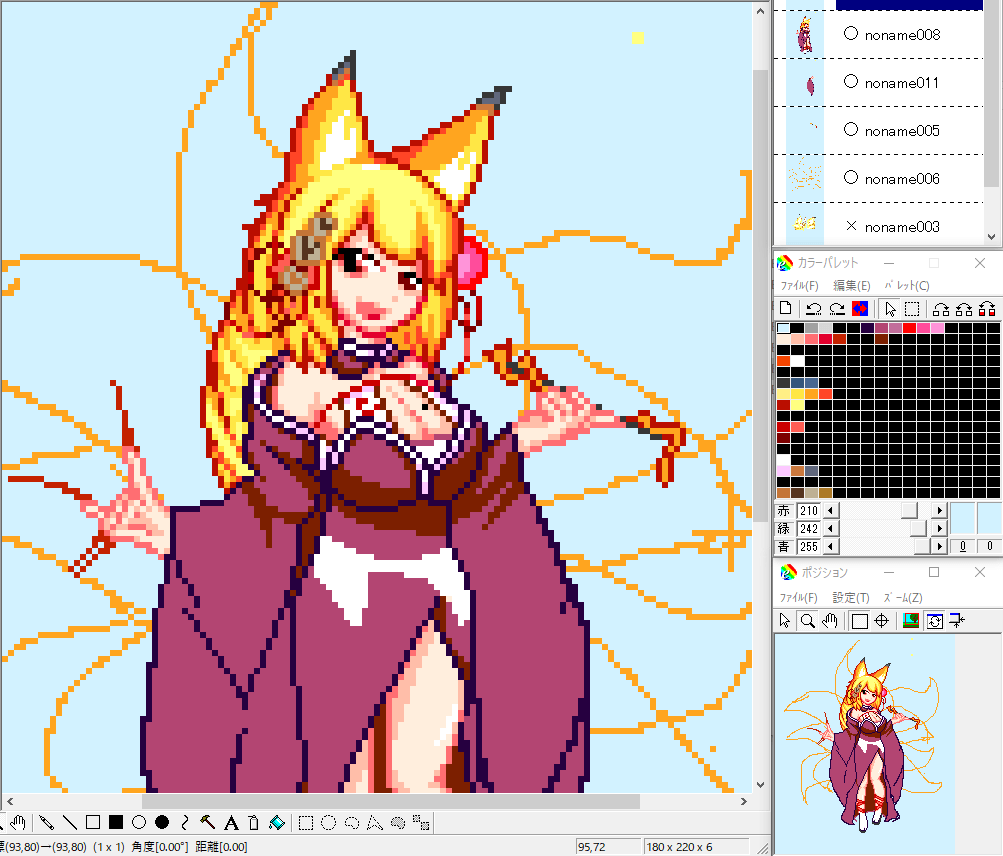Viewport: 1003px width, 856px height.
Task: Open ズーム(Z) menu in Position window
Action: pyautogui.click(x=903, y=598)
